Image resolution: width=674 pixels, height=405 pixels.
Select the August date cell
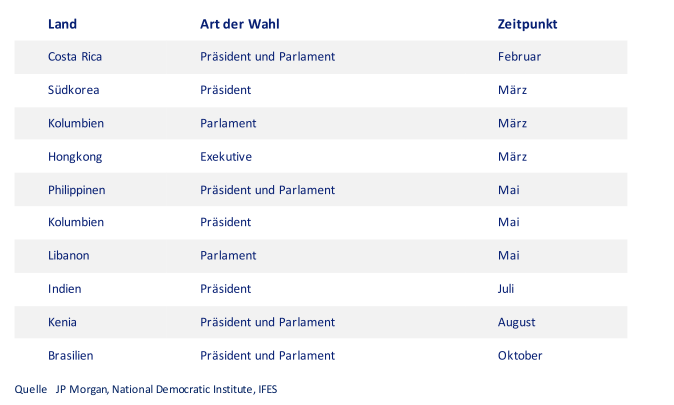[x=517, y=322]
